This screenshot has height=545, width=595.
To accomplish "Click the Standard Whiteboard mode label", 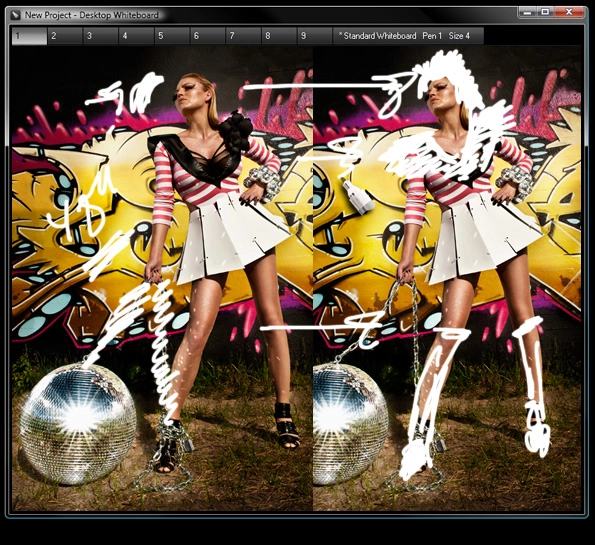I will 378,36.
